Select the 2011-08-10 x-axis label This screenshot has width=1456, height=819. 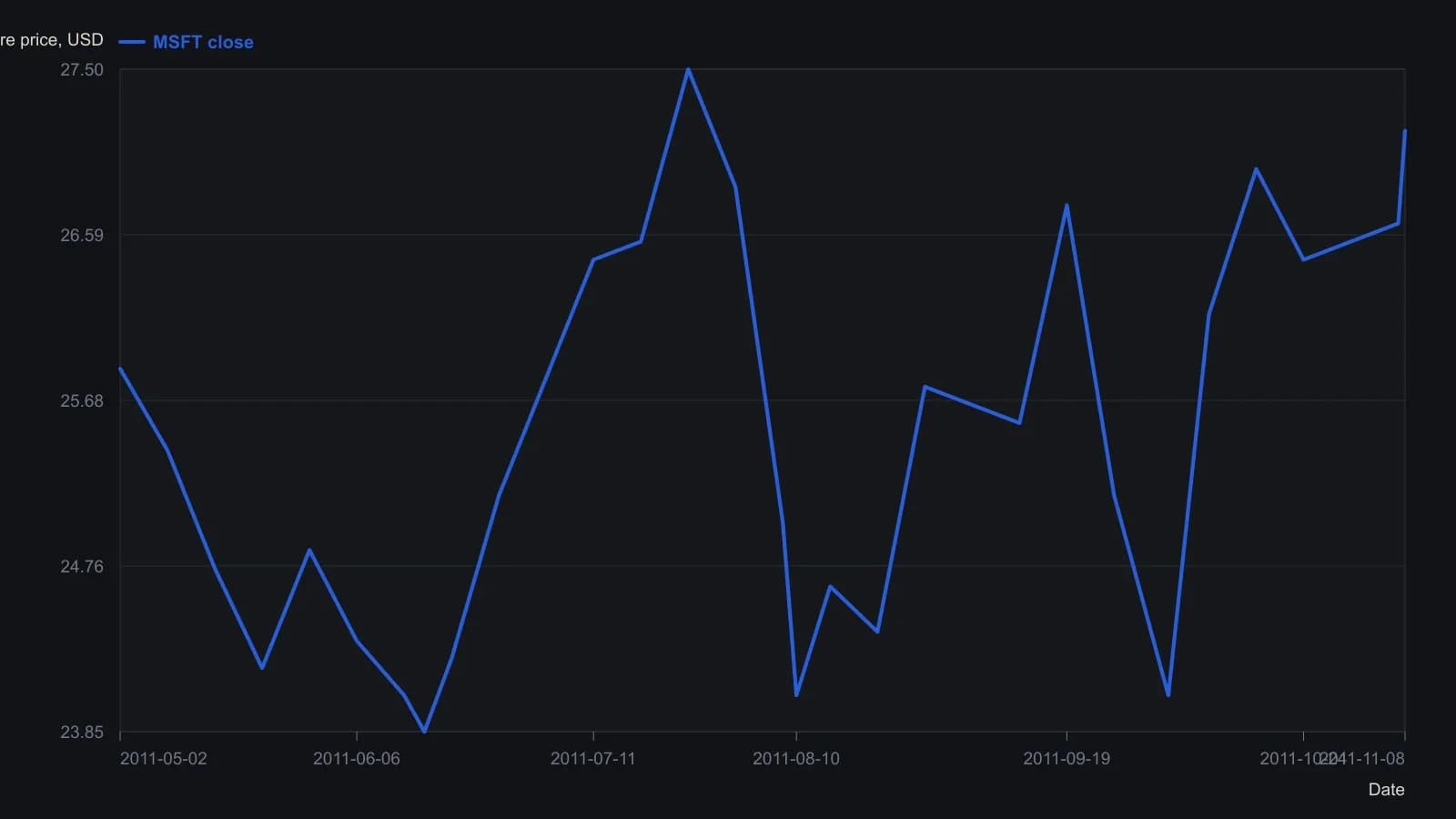(796, 759)
